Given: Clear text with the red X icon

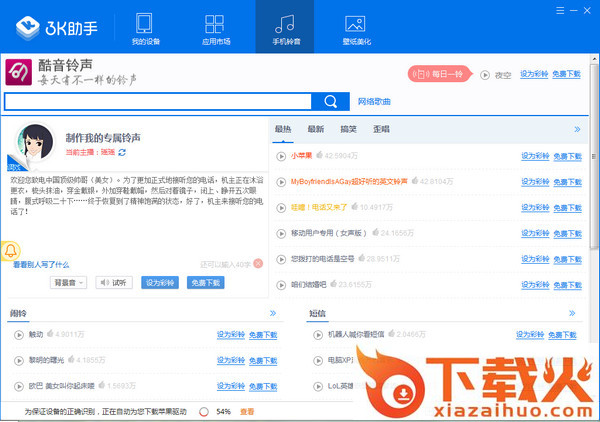Looking at the screenshot, I should (258, 264).
